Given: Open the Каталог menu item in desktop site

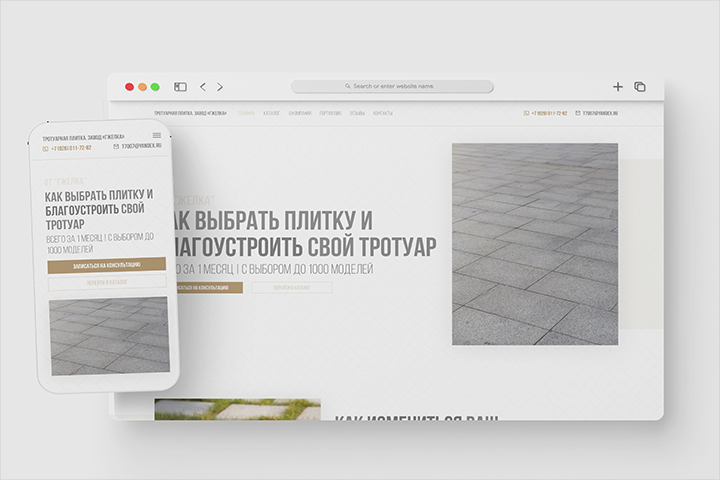Looking at the screenshot, I should click(x=271, y=113).
